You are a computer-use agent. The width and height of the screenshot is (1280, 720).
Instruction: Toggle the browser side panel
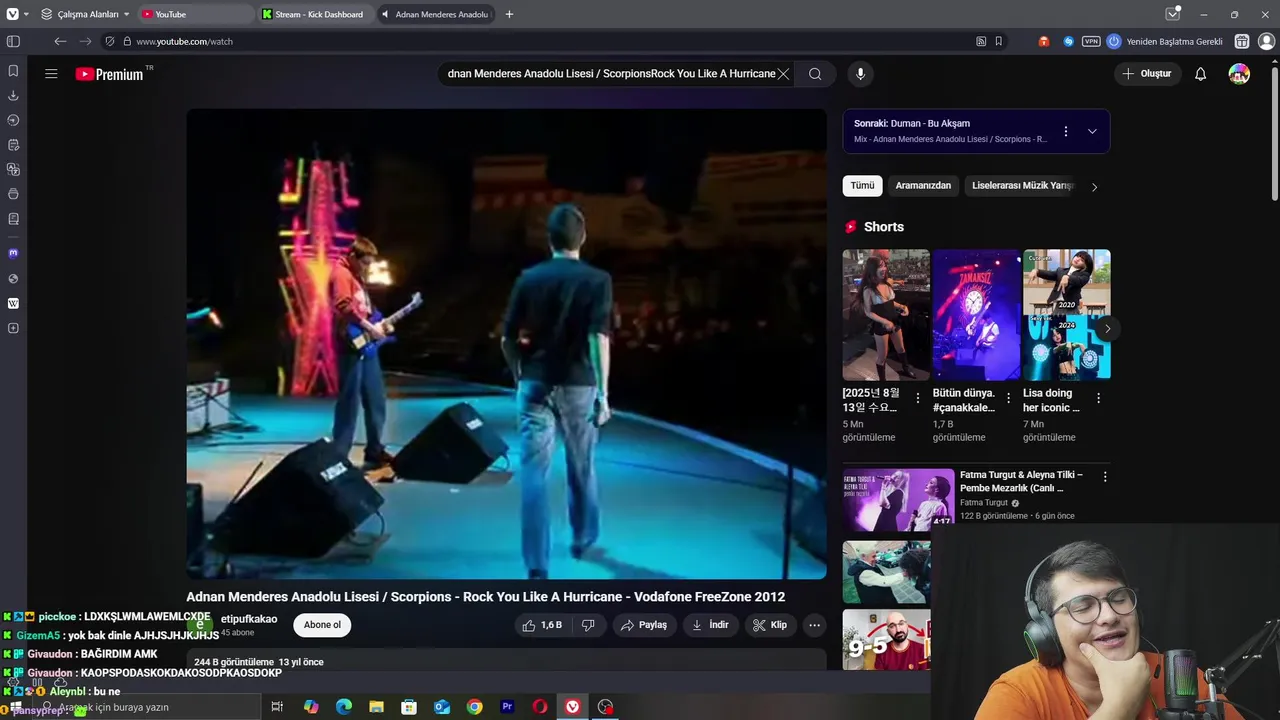tap(13, 41)
